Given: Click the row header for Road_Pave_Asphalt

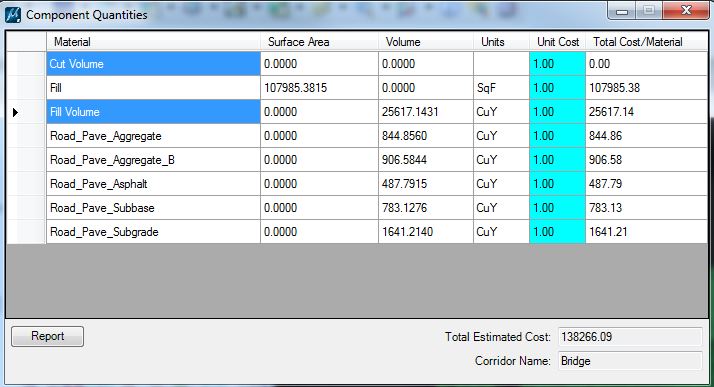Looking at the screenshot, I should [26, 184].
